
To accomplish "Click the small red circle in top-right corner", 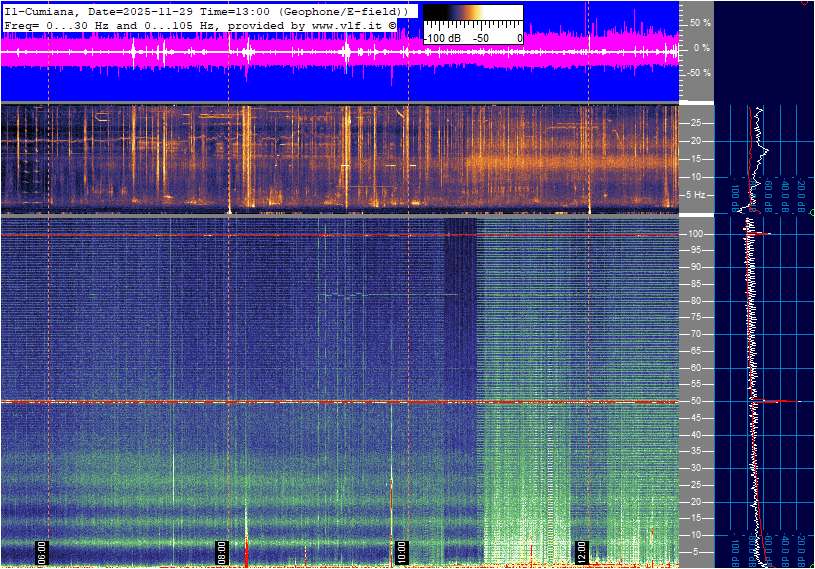I will (x=806, y=3).
